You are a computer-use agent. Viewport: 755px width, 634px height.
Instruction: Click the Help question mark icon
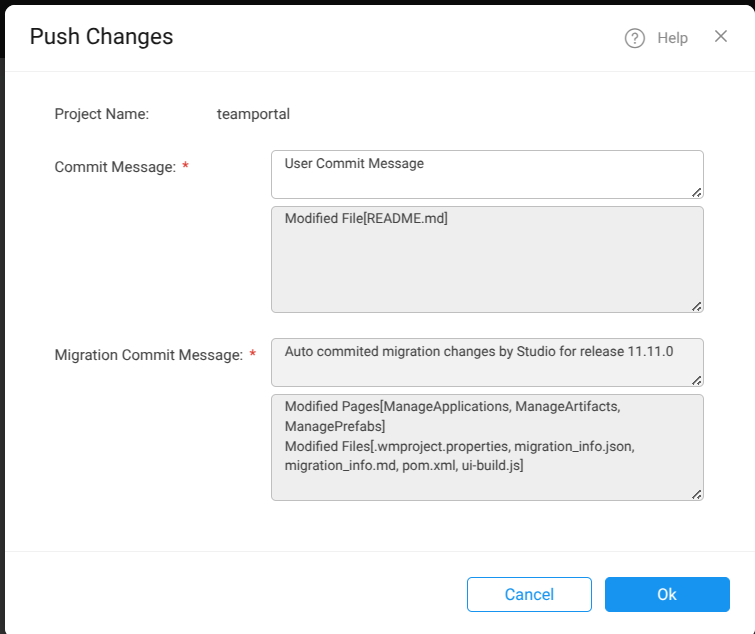pyautogui.click(x=634, y=38)
